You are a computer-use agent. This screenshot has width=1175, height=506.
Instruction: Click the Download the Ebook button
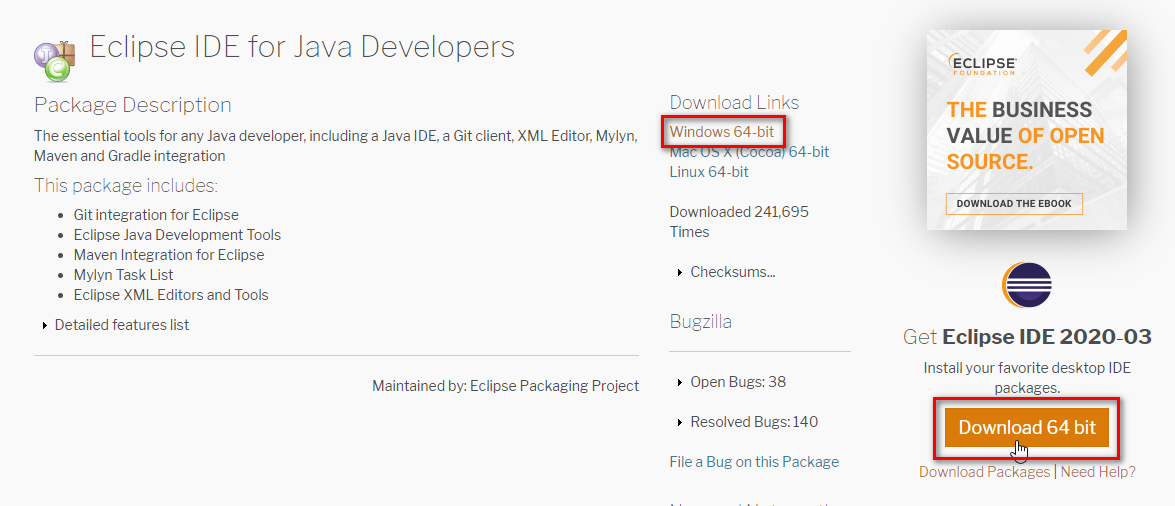[1013, 203]
